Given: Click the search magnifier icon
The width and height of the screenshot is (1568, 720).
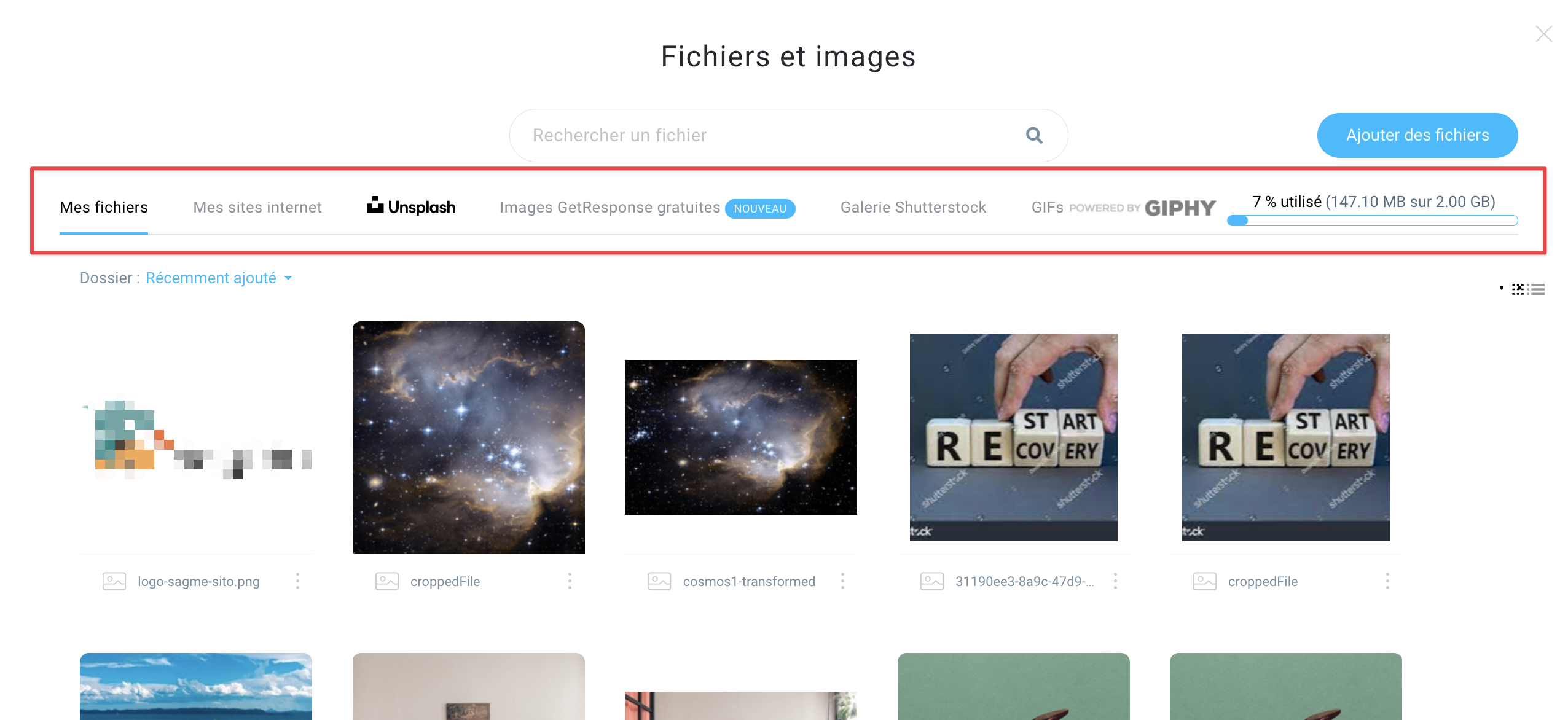Looking at the screenshot, I should coord(1034,136).
